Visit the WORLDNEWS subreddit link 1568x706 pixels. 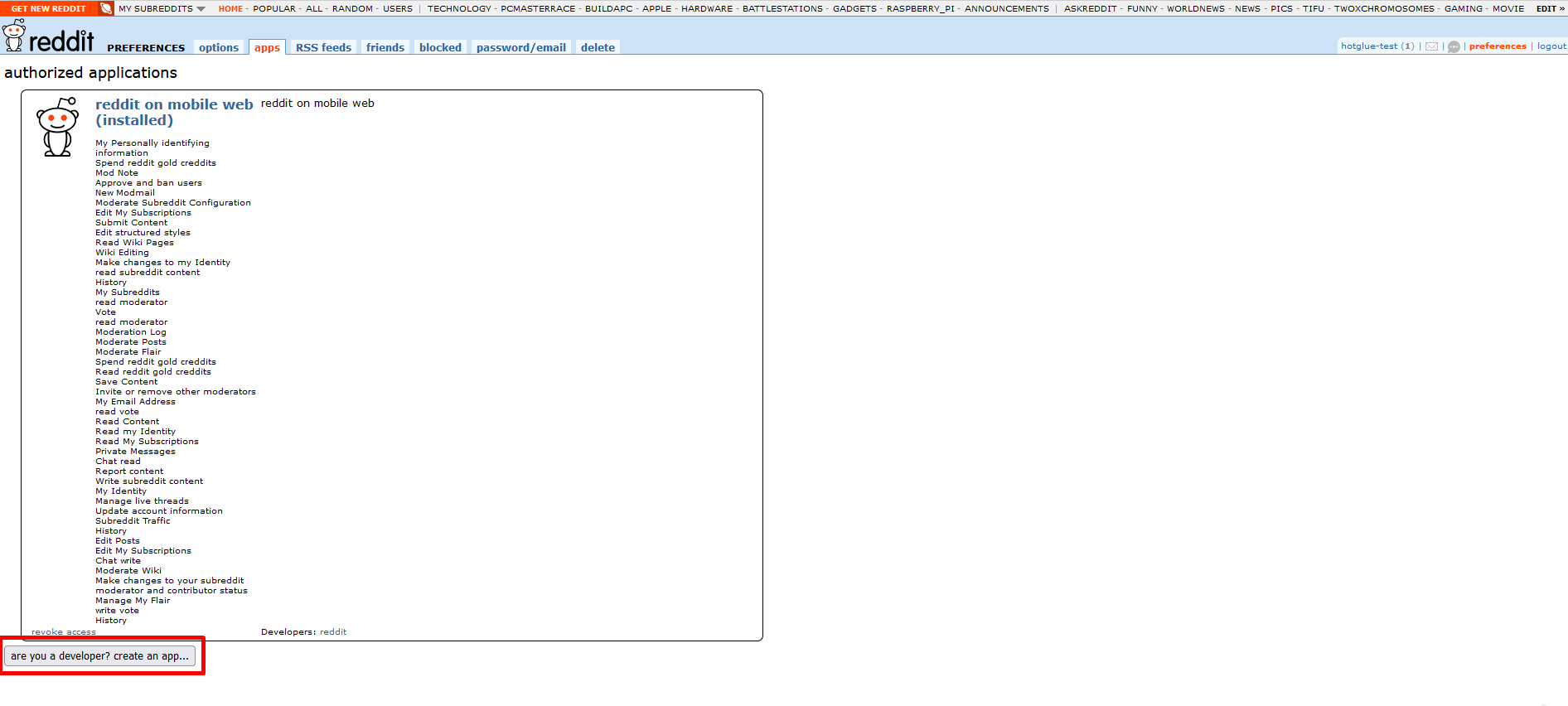[x=1196, y=8]
